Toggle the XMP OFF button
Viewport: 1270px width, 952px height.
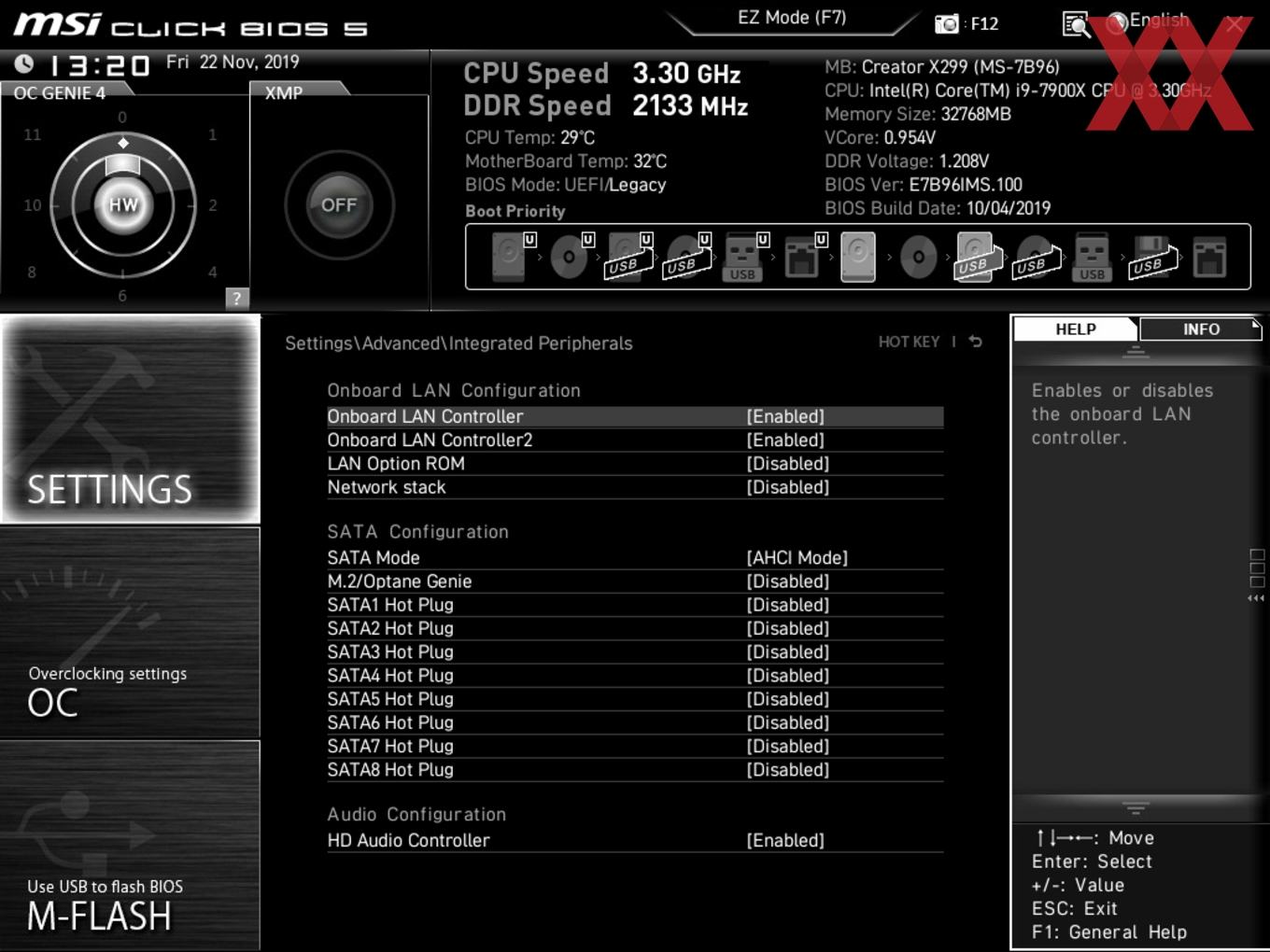coord(339,205)
